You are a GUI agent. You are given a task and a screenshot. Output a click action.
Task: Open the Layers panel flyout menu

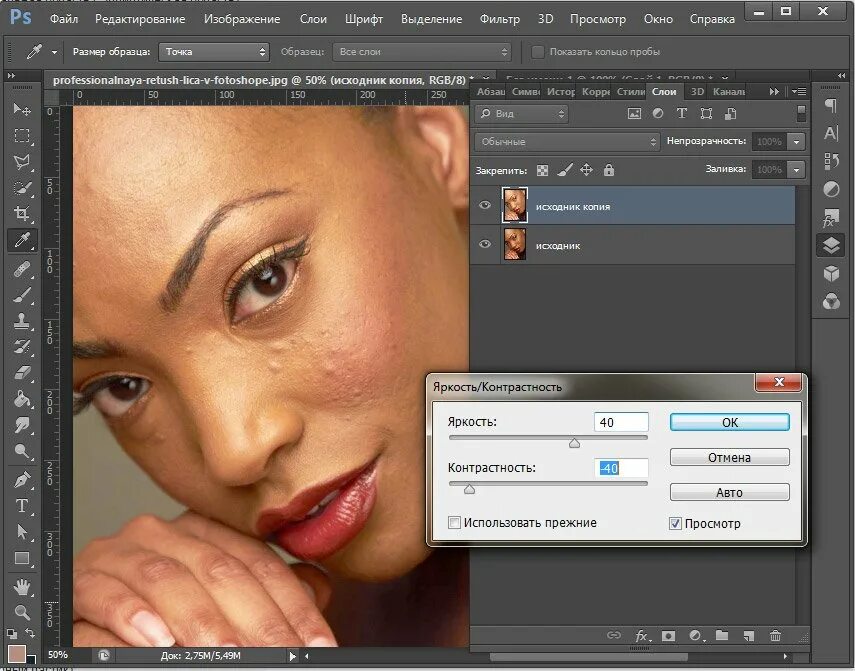[x=799, y=92]
